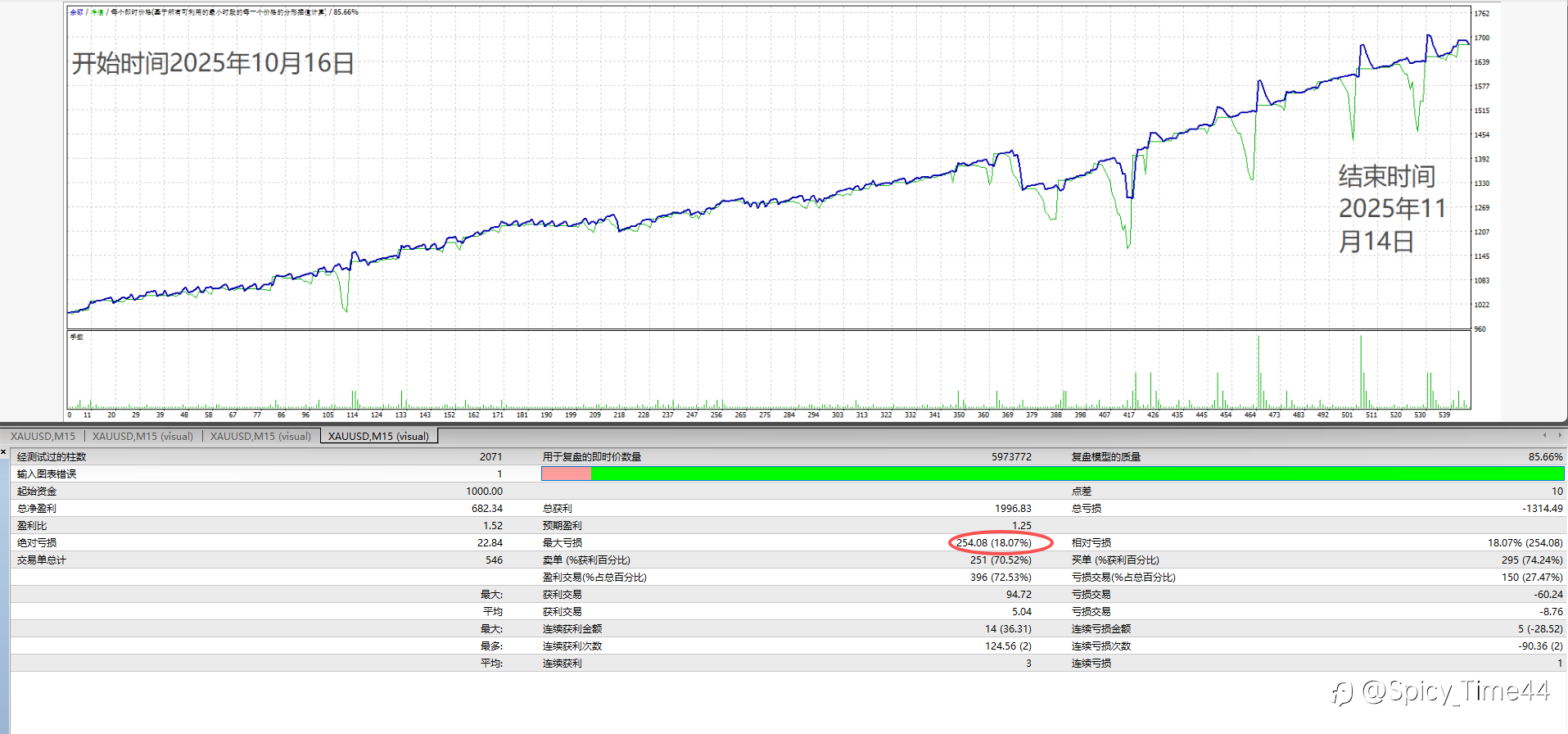Click the tab strip right scroll arrow

(x=1559, y=435)
